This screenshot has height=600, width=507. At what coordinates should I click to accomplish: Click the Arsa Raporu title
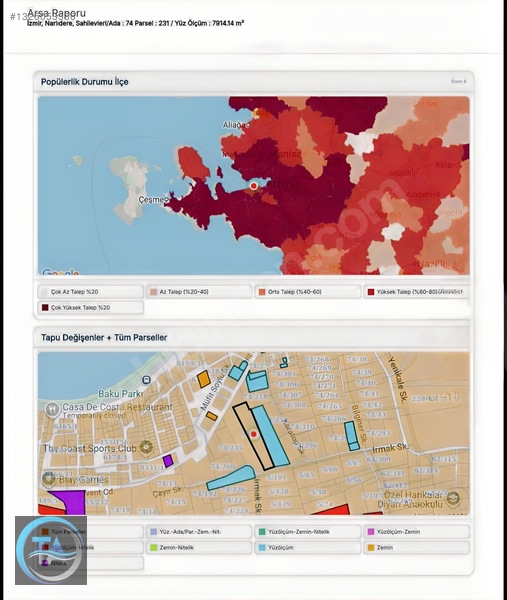click(56, 13)
